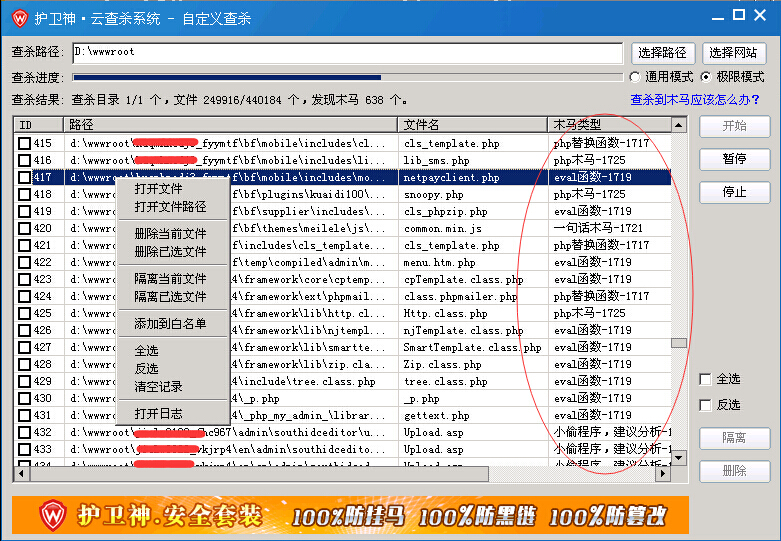Choose 打开日志 from context menu
Viewport: 781px width, 541px height.
[x=158, y=413]
